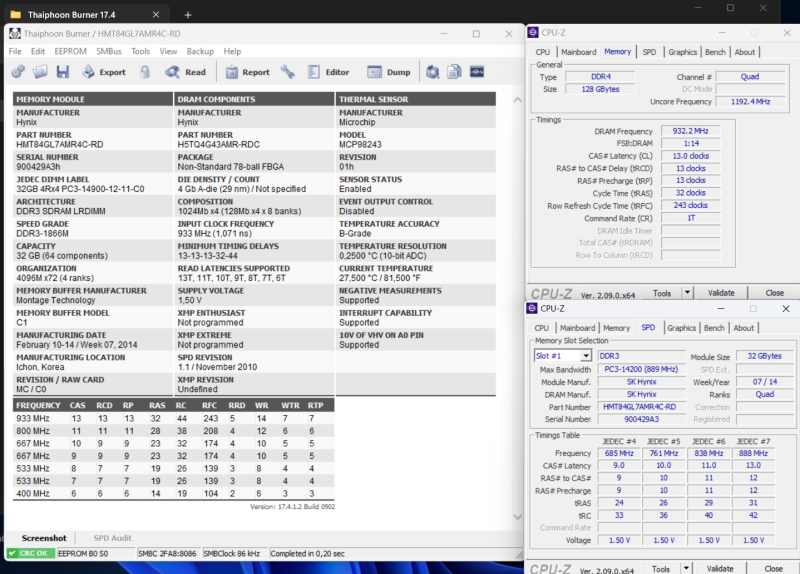800x574 pixels.
Task: Click the DRAM Frequency 932.2 MHz value
Action: click(x=690, y=131)
